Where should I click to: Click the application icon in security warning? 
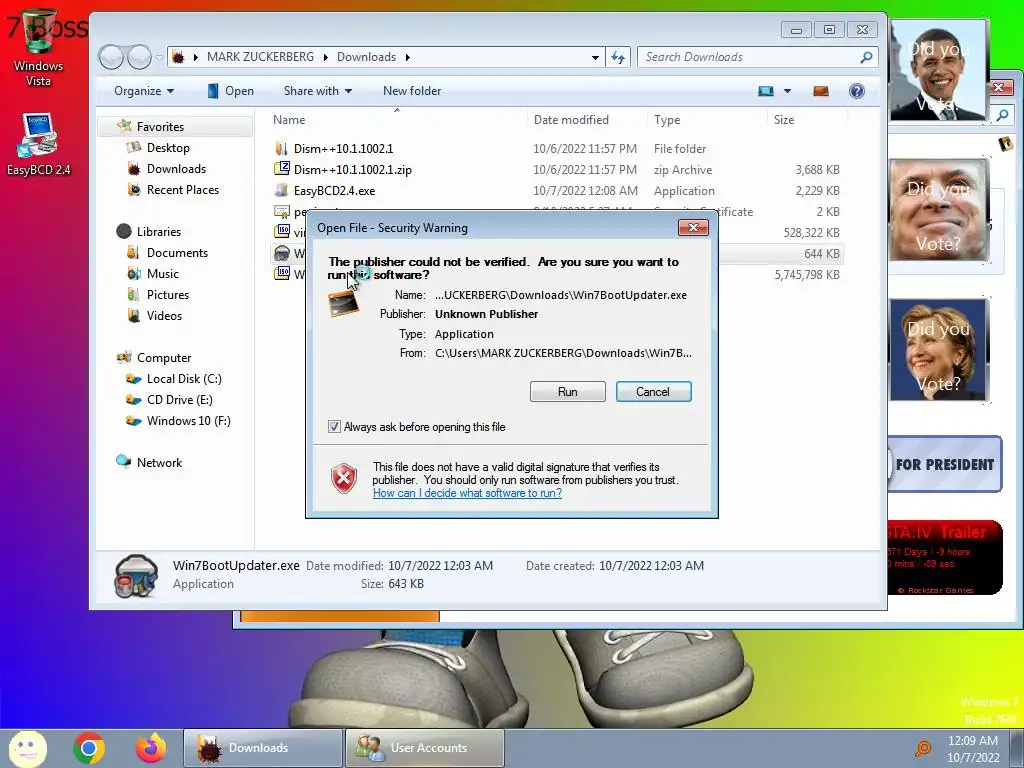pyautogui.click(x=344, y=304)
